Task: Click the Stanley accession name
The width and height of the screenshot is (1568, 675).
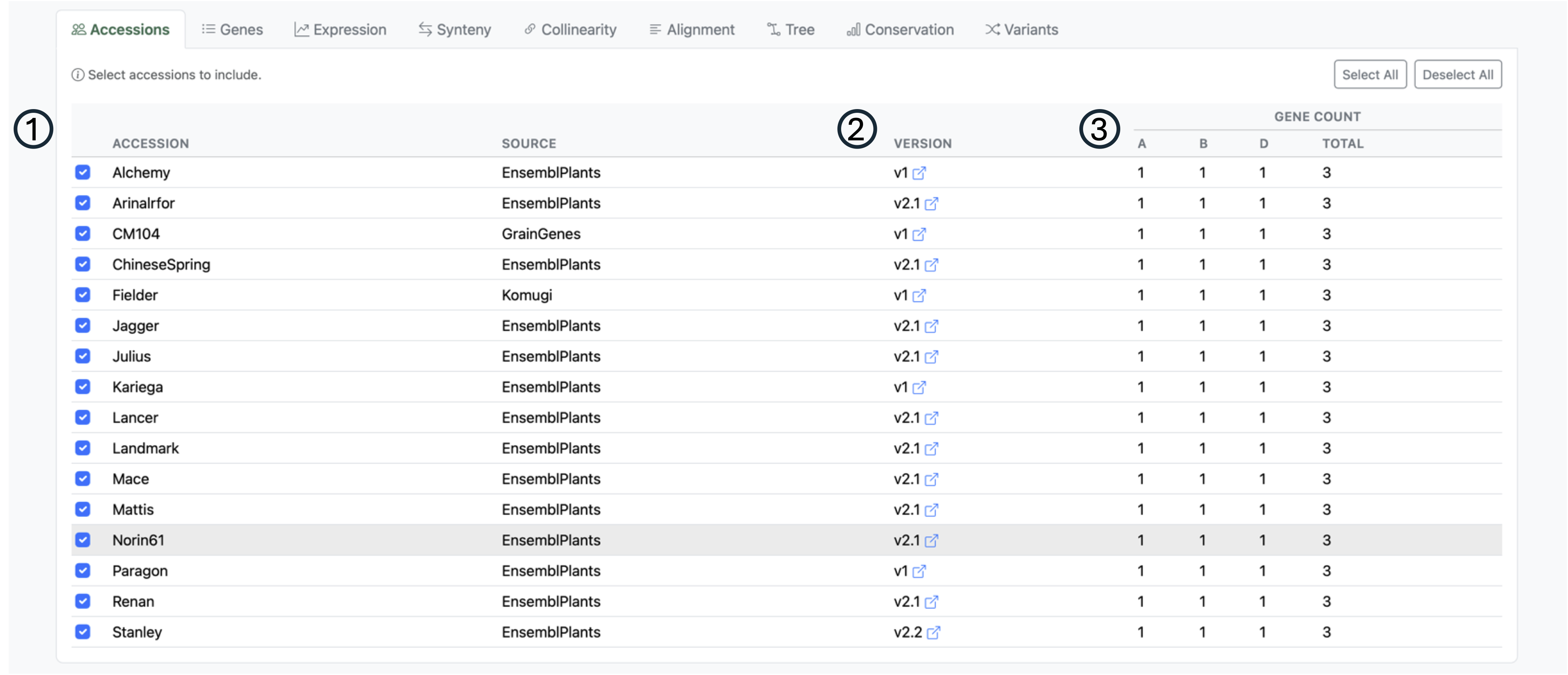Action: pyautogui.click(x=137, y=632)
